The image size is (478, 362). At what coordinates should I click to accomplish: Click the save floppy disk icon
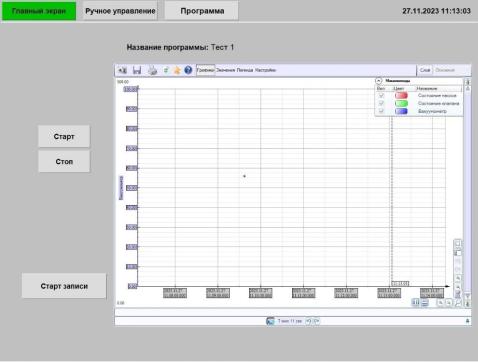coord(137,70)
